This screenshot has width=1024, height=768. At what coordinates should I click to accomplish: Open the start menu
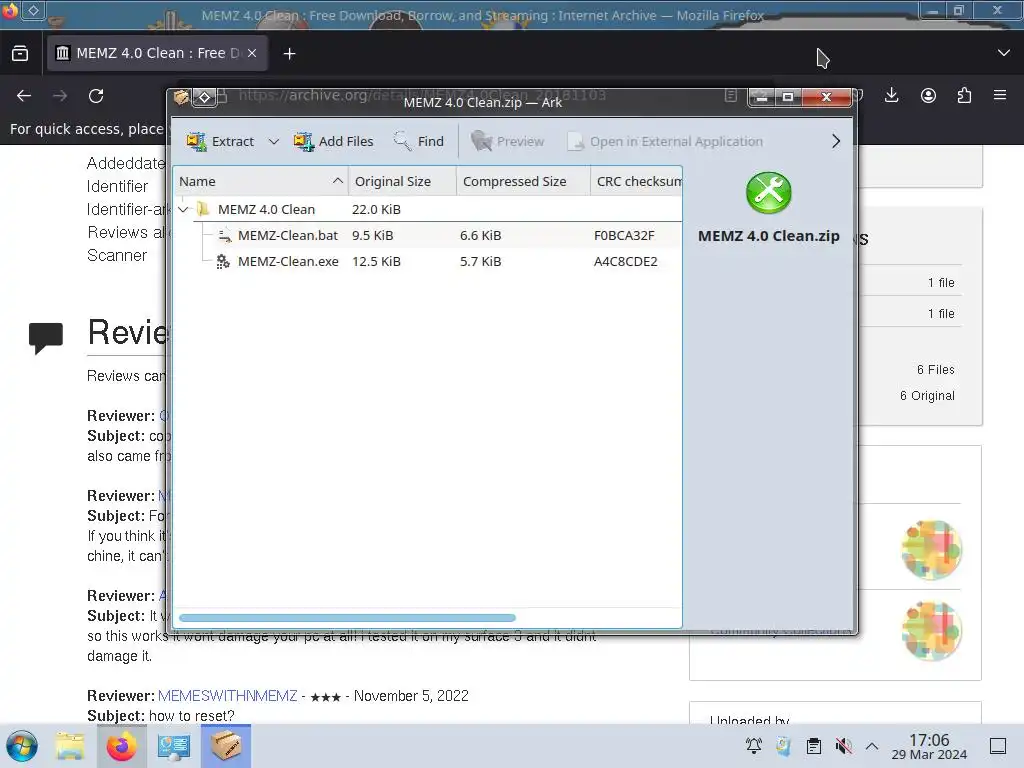point(22,746)
